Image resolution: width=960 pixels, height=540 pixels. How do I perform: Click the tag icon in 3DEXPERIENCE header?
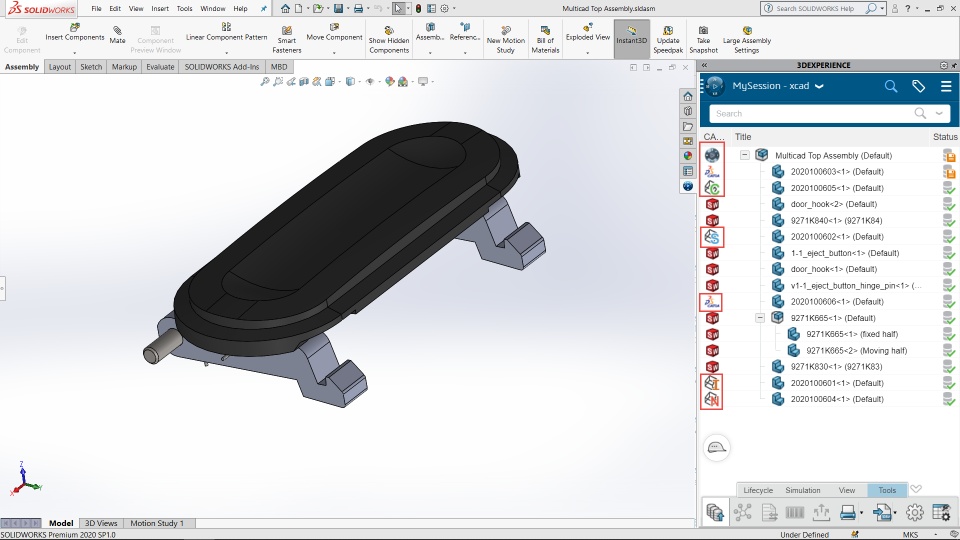point(918,86)
